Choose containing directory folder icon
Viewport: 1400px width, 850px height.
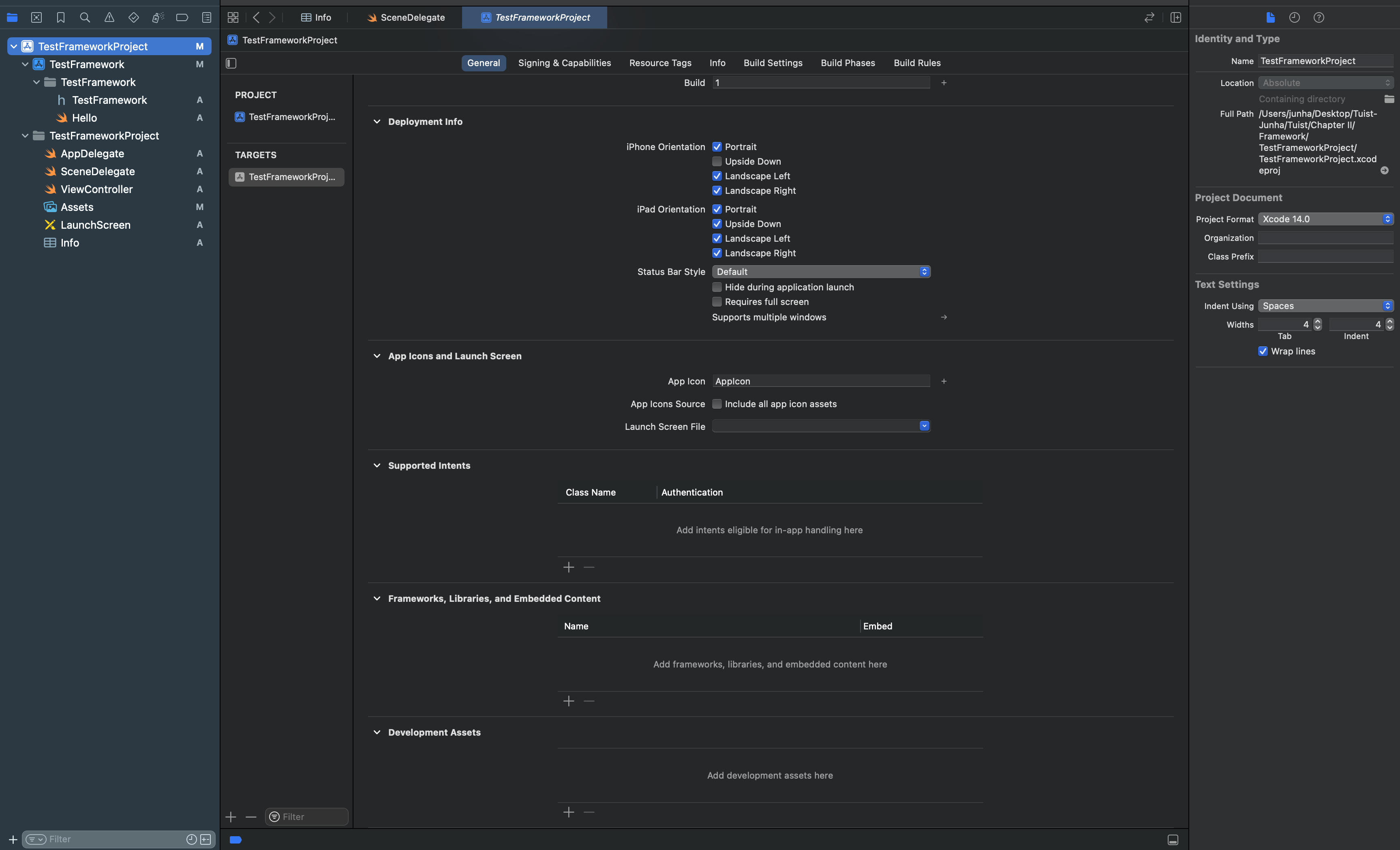1389,99
